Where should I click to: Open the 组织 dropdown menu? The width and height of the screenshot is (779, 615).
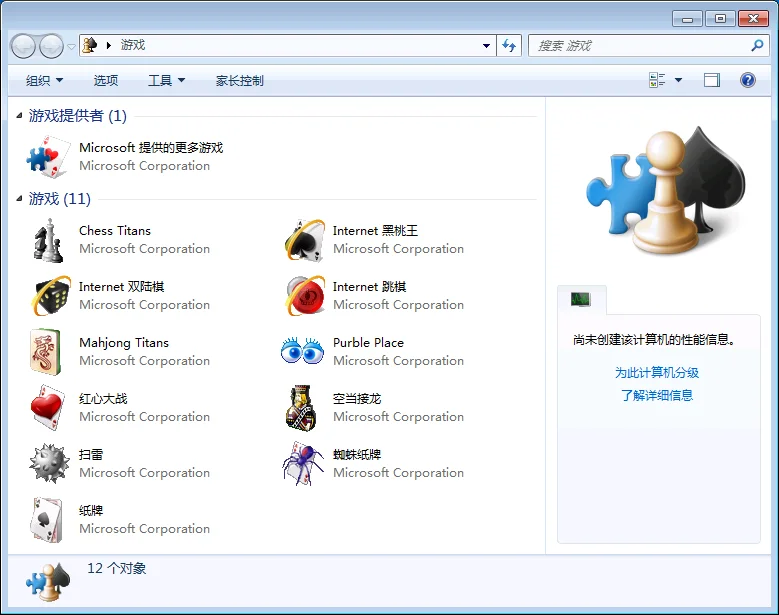tap(44, 81)
